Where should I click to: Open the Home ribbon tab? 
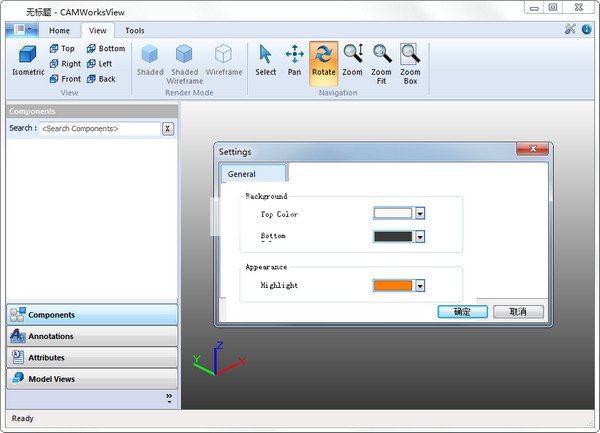60,31
